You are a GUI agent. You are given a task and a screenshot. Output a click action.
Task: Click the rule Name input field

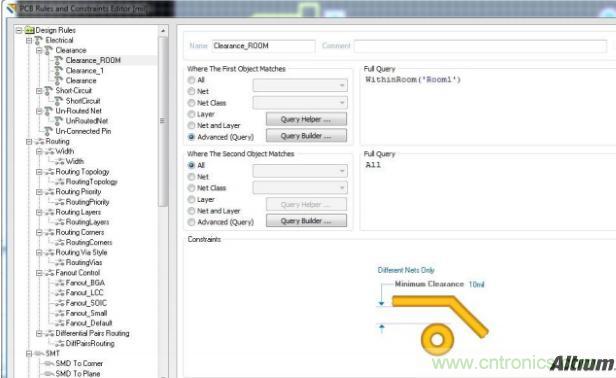pyautogui.click(x=263, y=46)
